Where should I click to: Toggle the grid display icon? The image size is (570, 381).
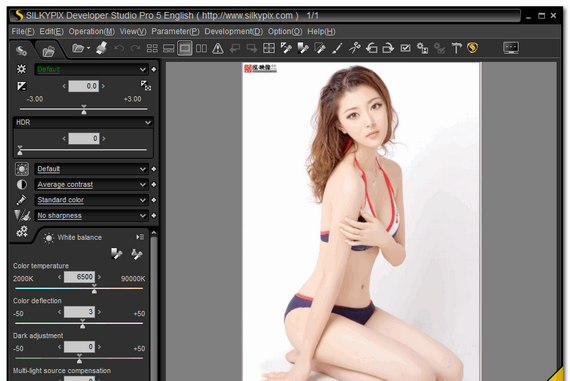pos(269,48)
